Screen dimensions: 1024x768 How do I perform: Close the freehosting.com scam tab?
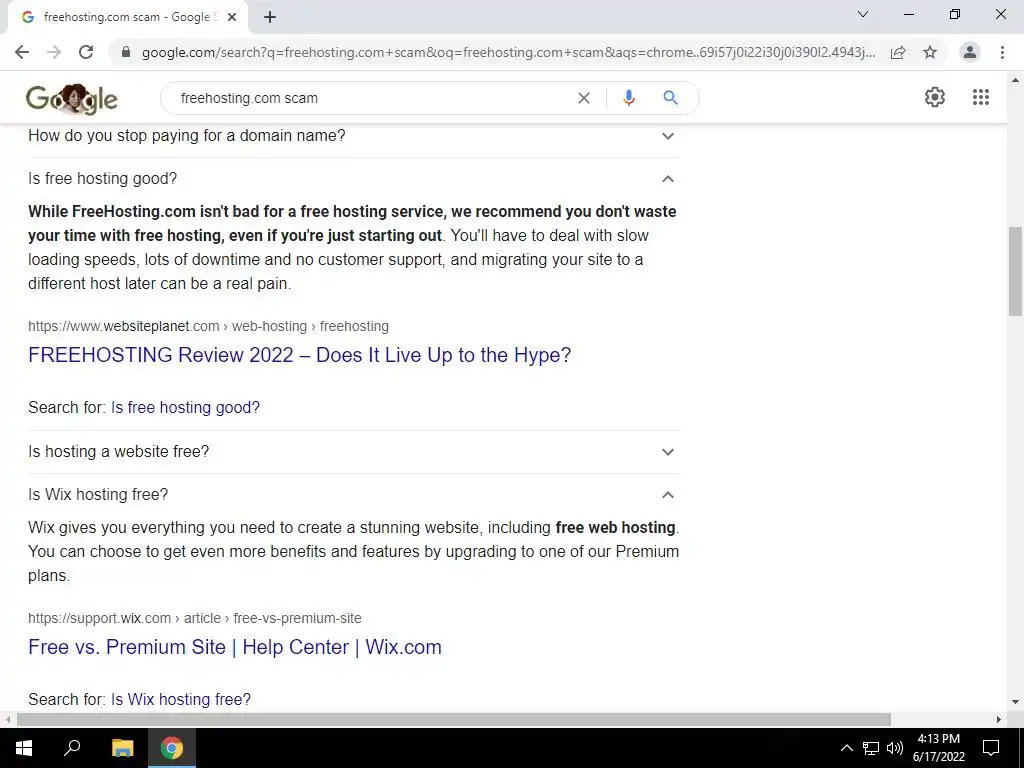232,17
